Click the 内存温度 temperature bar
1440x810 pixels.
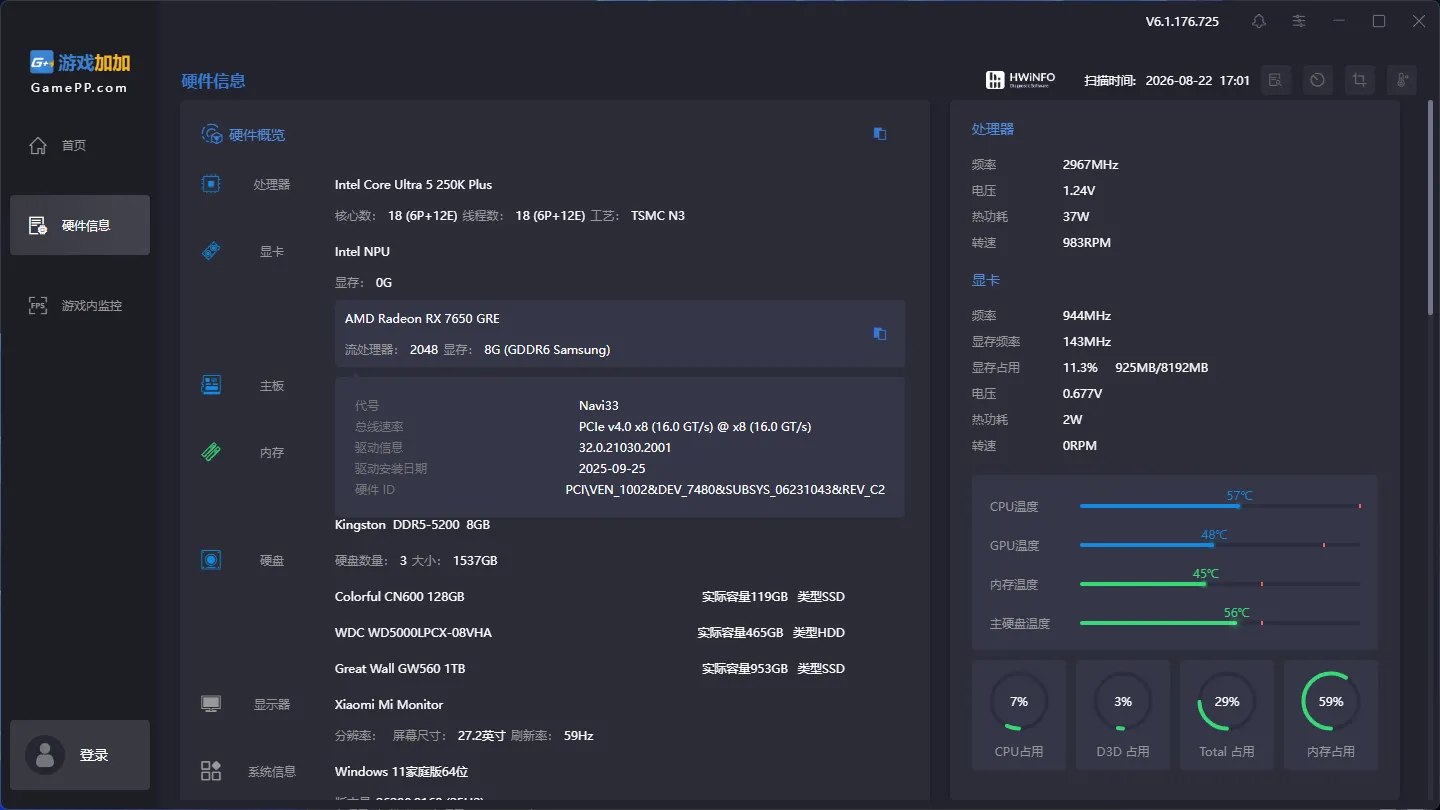click(x=1220, y=584)
